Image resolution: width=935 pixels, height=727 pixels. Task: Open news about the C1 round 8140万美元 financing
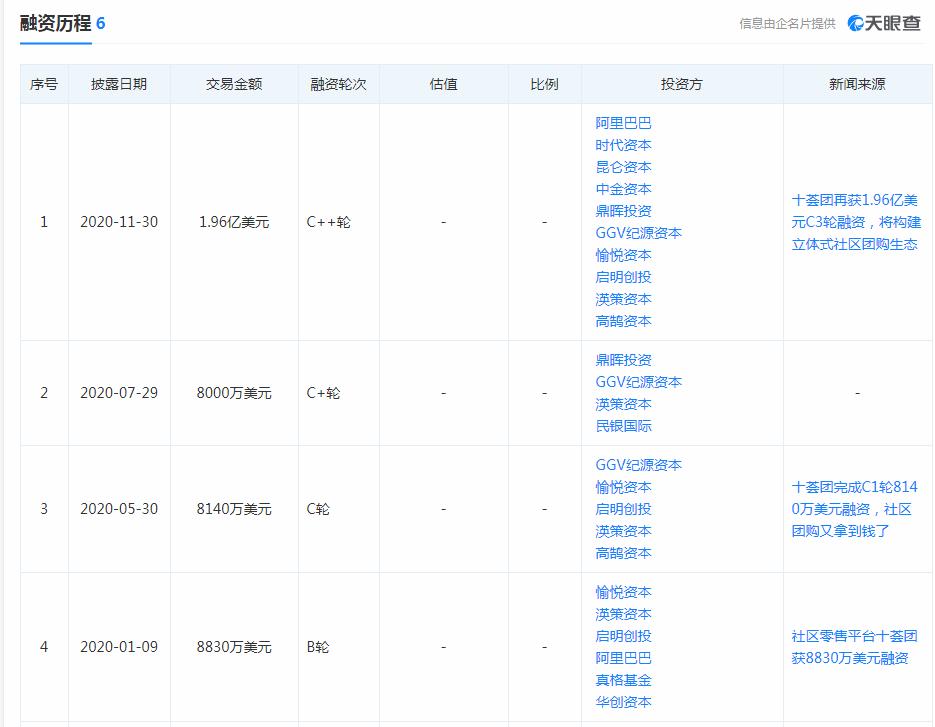[x=856, y=509]
